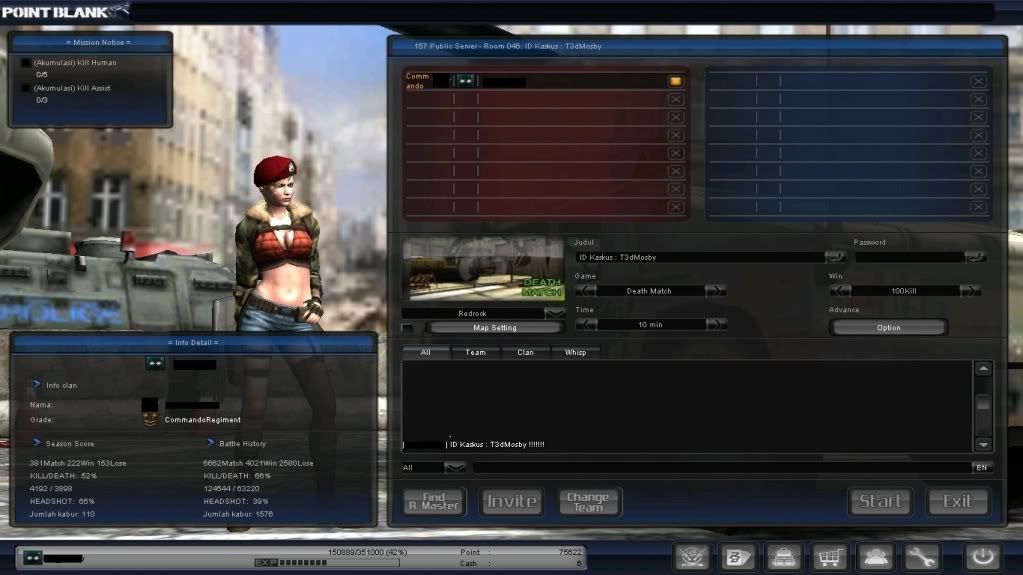Click rank badge in red team first slot

pyautogui.click(x=465, y=81)
